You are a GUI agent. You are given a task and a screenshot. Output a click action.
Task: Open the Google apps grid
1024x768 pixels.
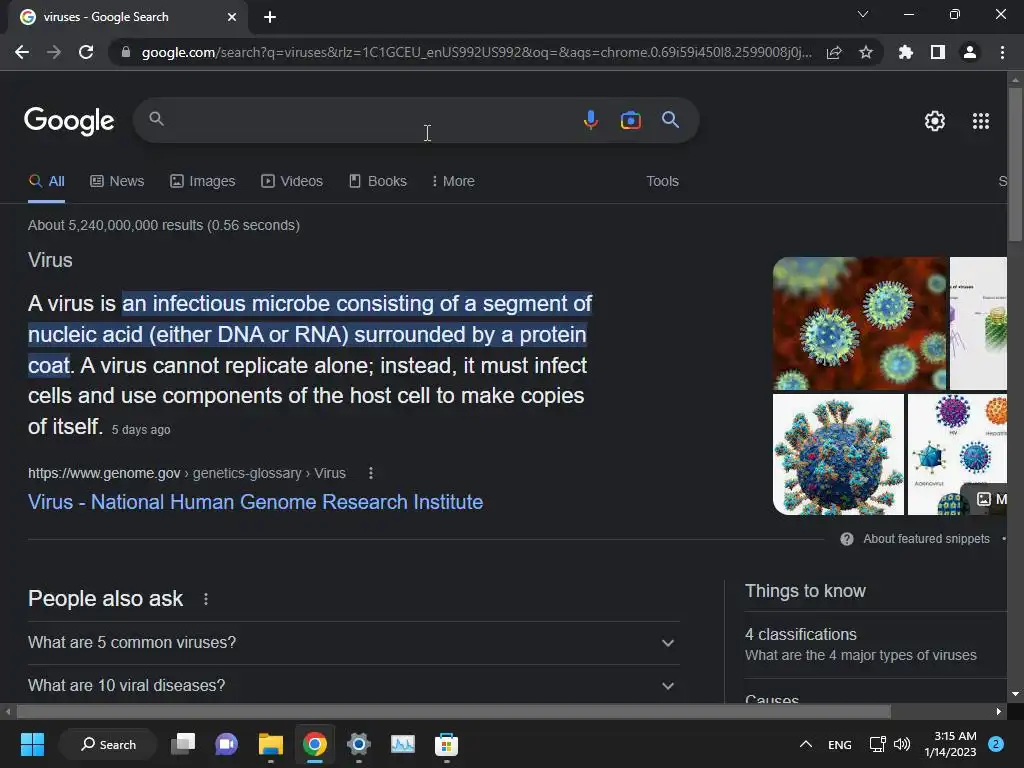point(980,121)
